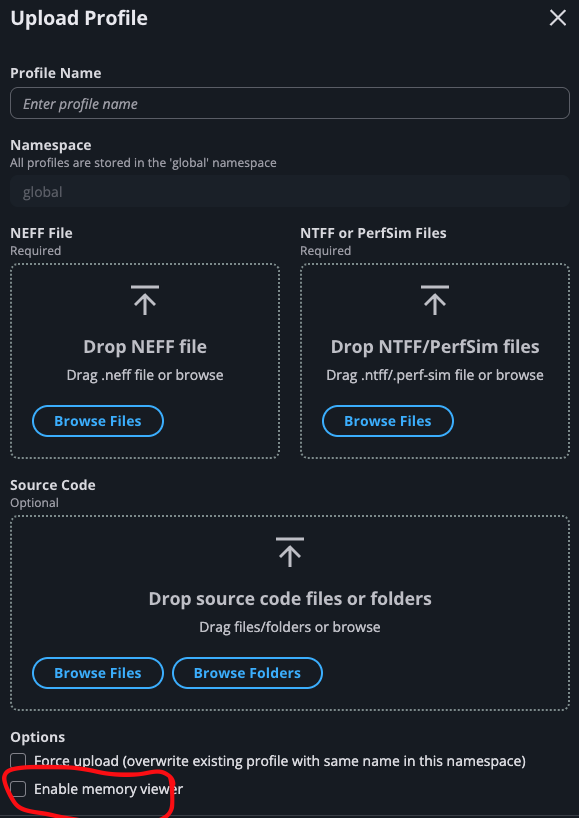Click 'Drag .ntff/.perf-sim file or browse' hint

coord(435,375)
